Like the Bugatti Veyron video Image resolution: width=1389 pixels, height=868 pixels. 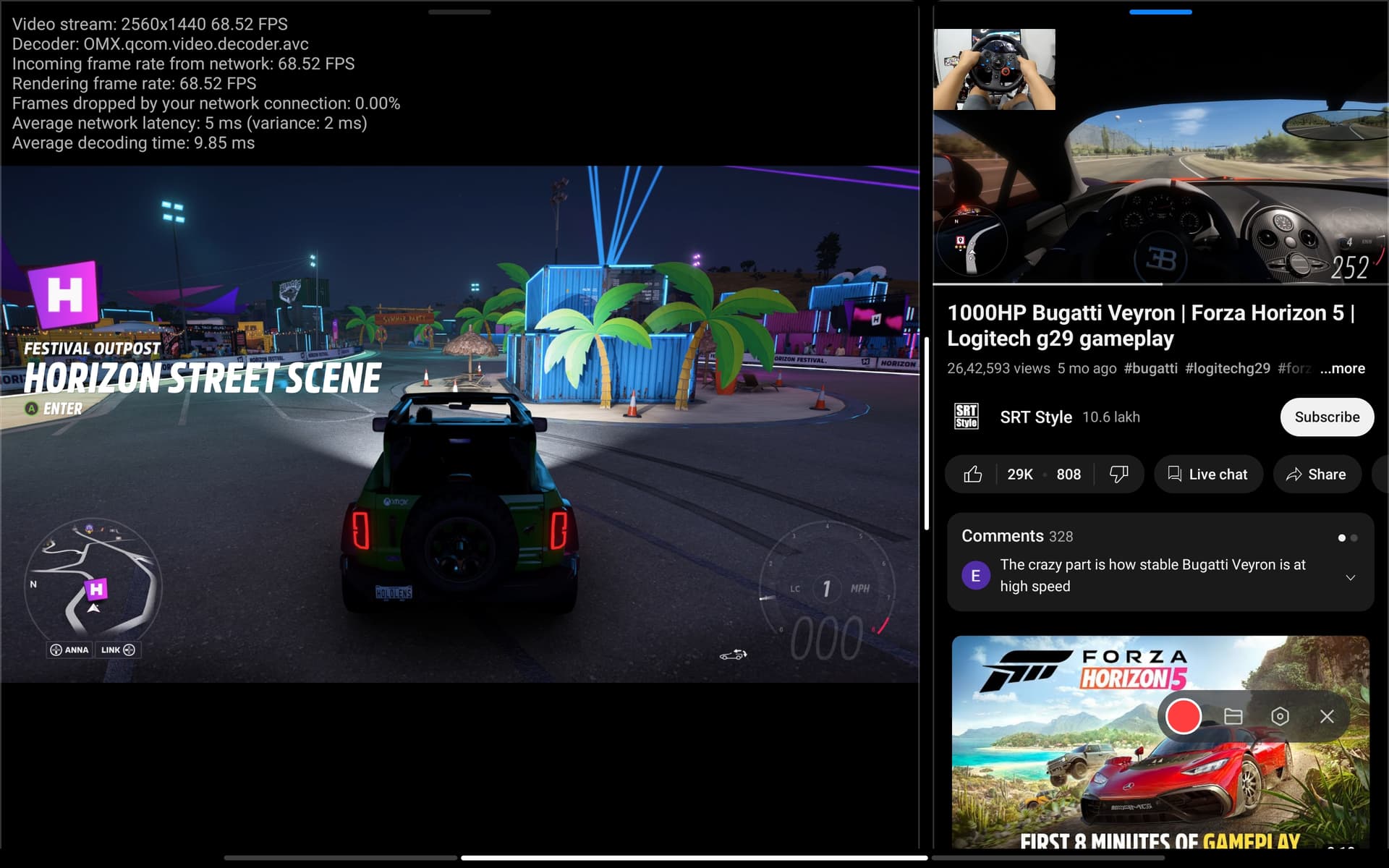point(972,475)
